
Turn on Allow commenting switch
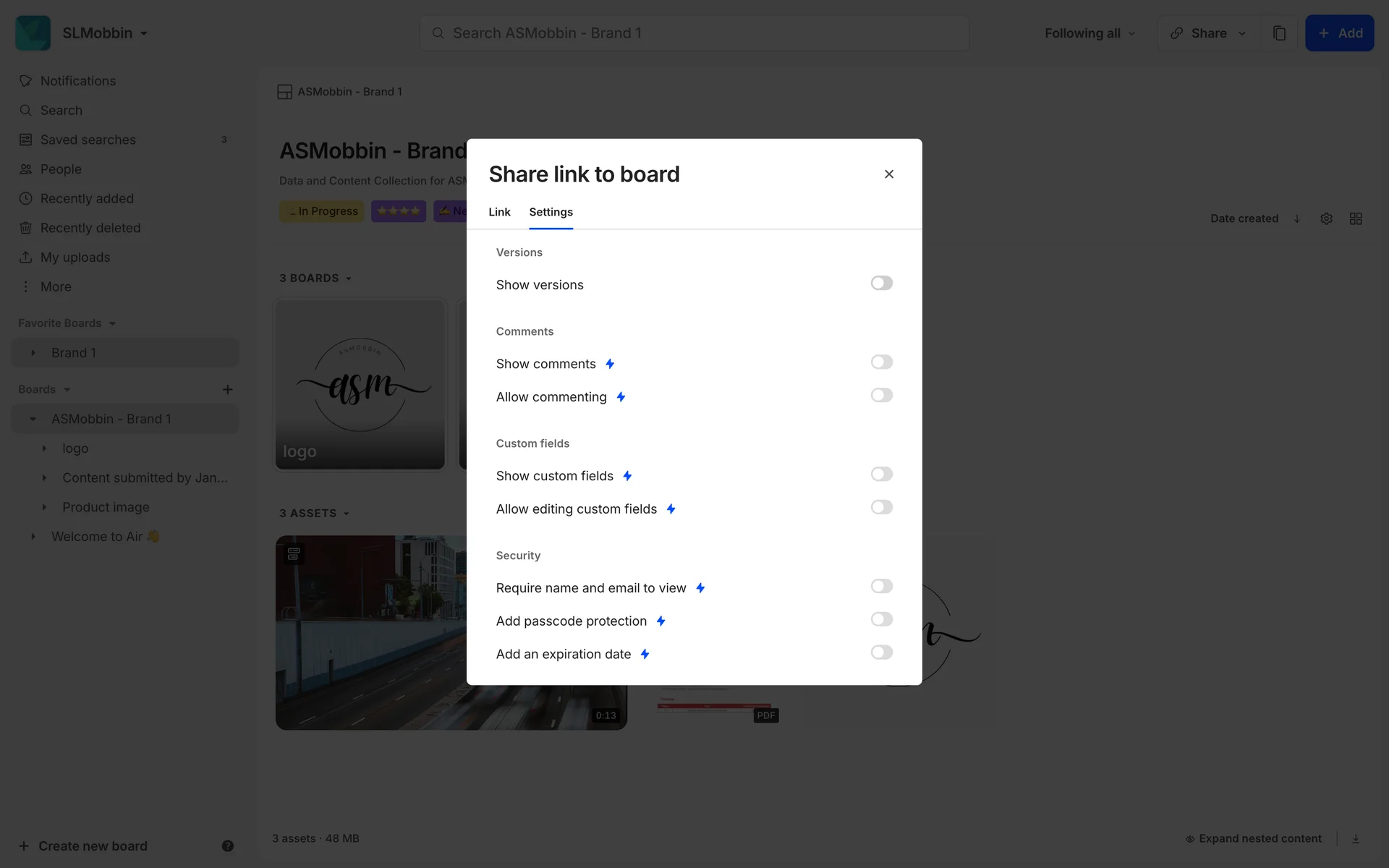[x=881, y=396]
